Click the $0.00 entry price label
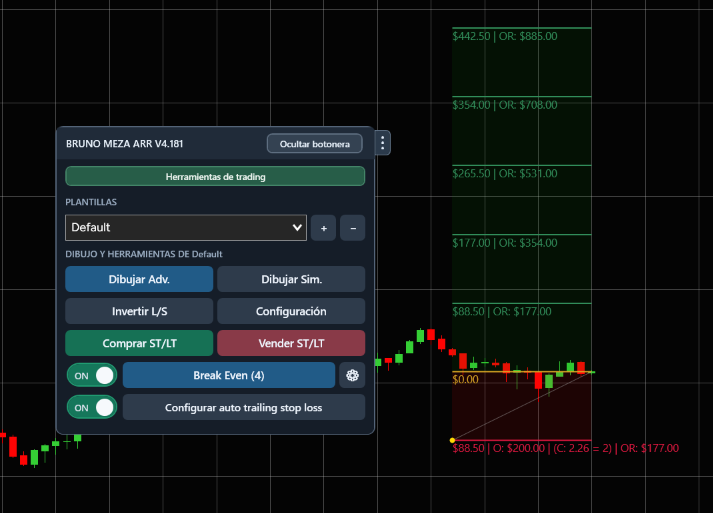The height and width of the screenshot is (513, 713). 465,379
